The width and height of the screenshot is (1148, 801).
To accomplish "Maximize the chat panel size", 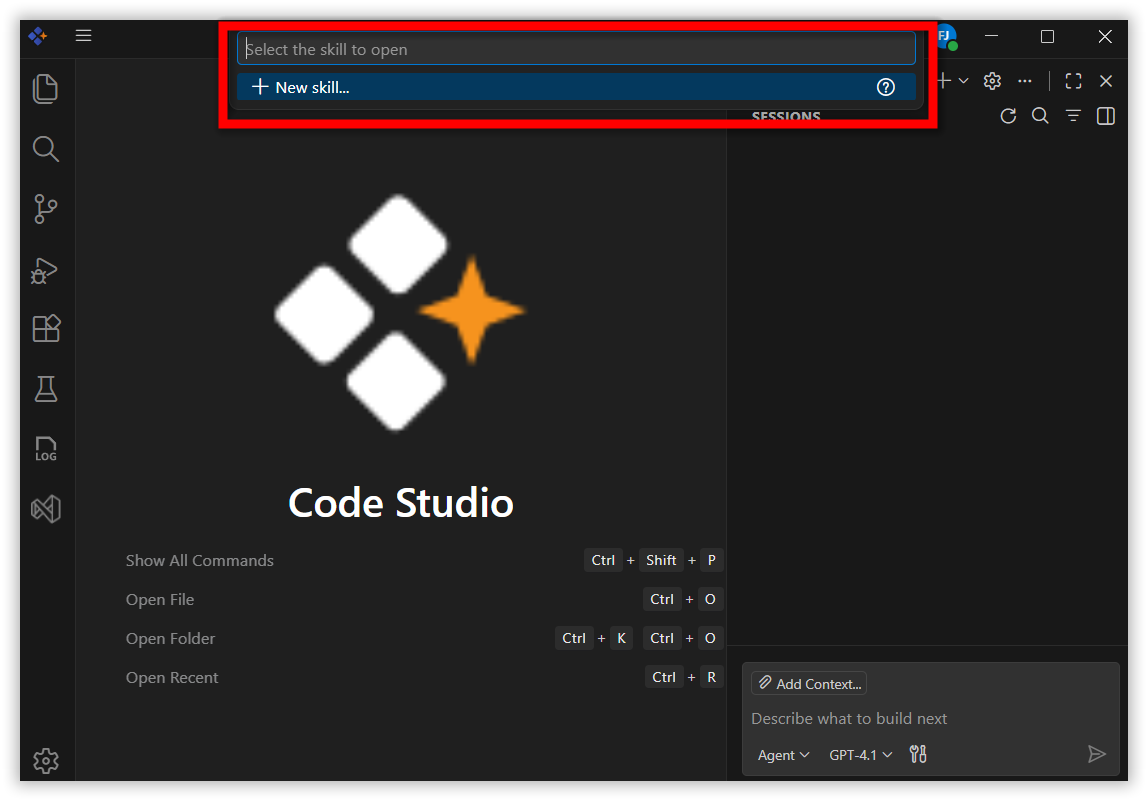I will click(1073, 81).
